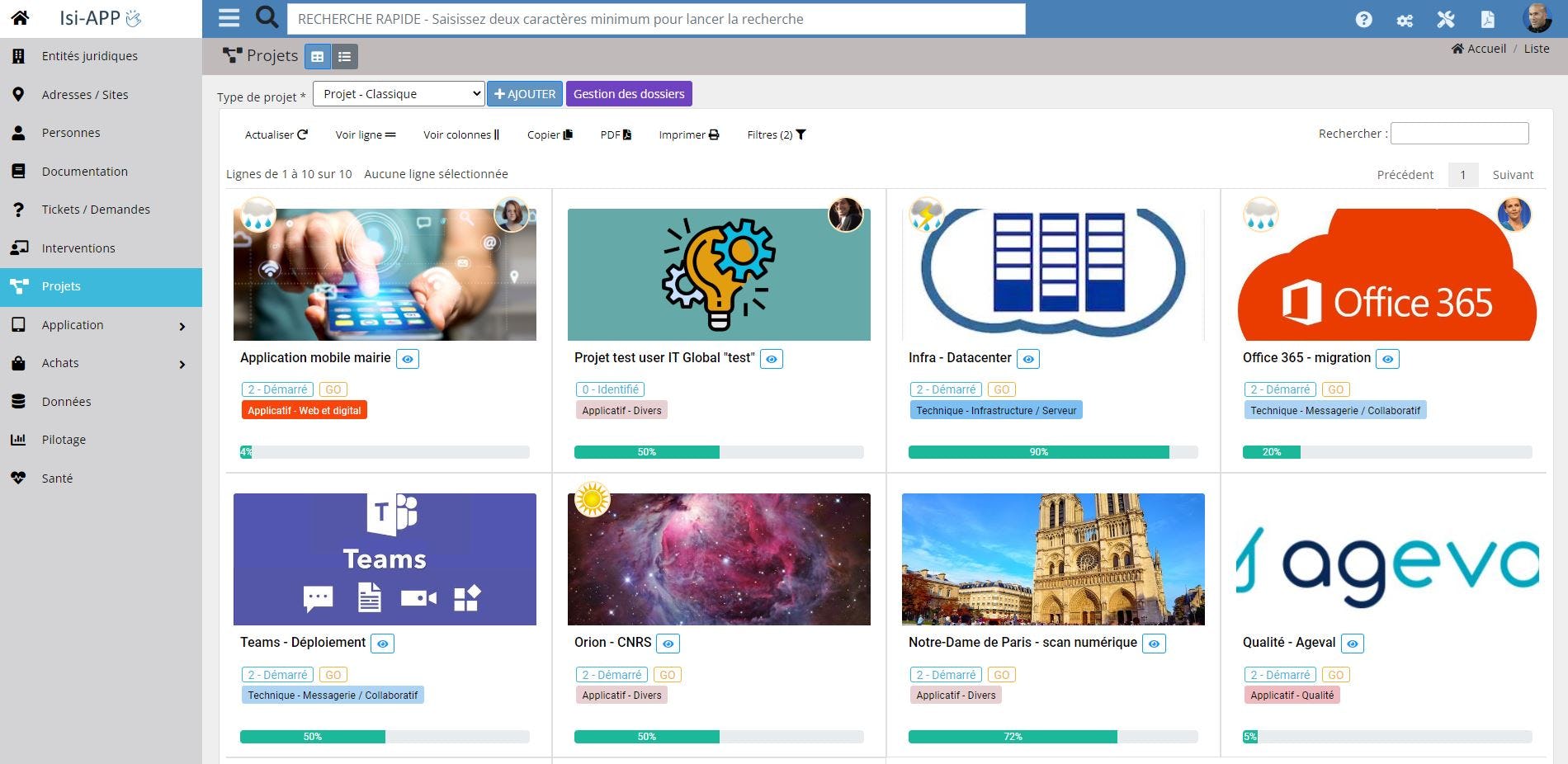Select Projets in the sidebar
The width and height of the screenshot is (1568, 764).
pyautogui.click(x=61, y=286)
